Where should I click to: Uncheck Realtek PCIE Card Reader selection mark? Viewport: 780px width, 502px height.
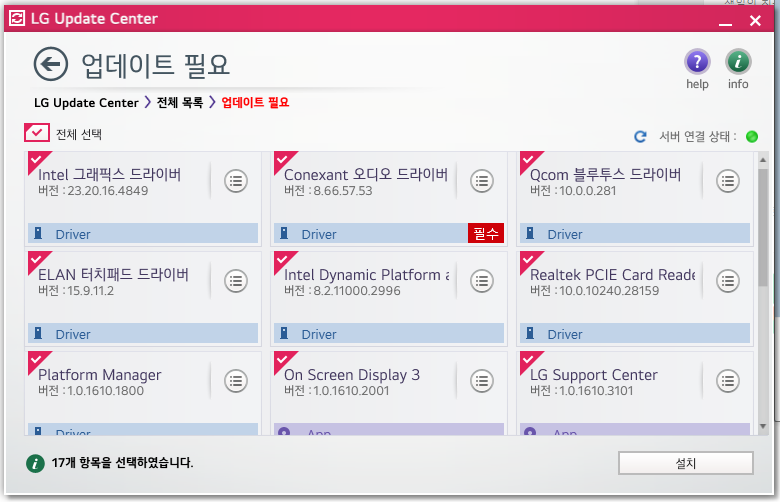click(529, 260)
